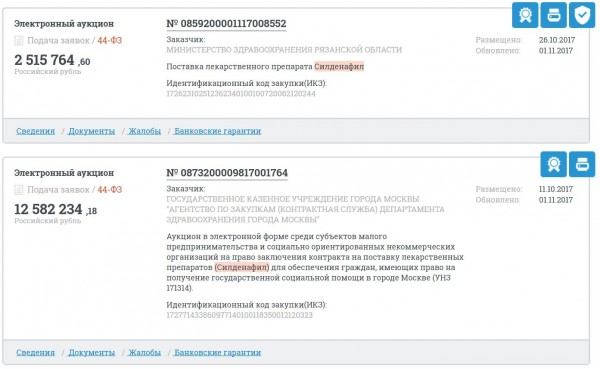Open auction № 0859200001117008552
This screenshot has width=600, height=369.
tap(226, 24)
